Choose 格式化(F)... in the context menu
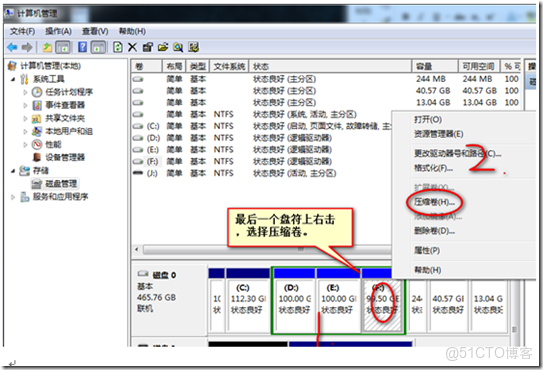The height and width of the screenshot is (370, 543). pos(433,168)
